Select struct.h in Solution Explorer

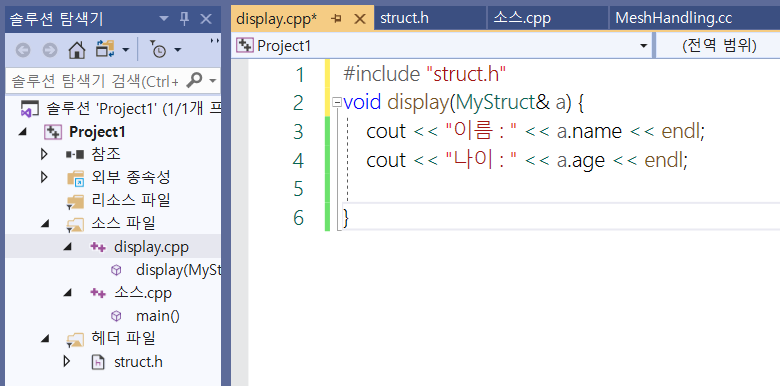point(138,362)
